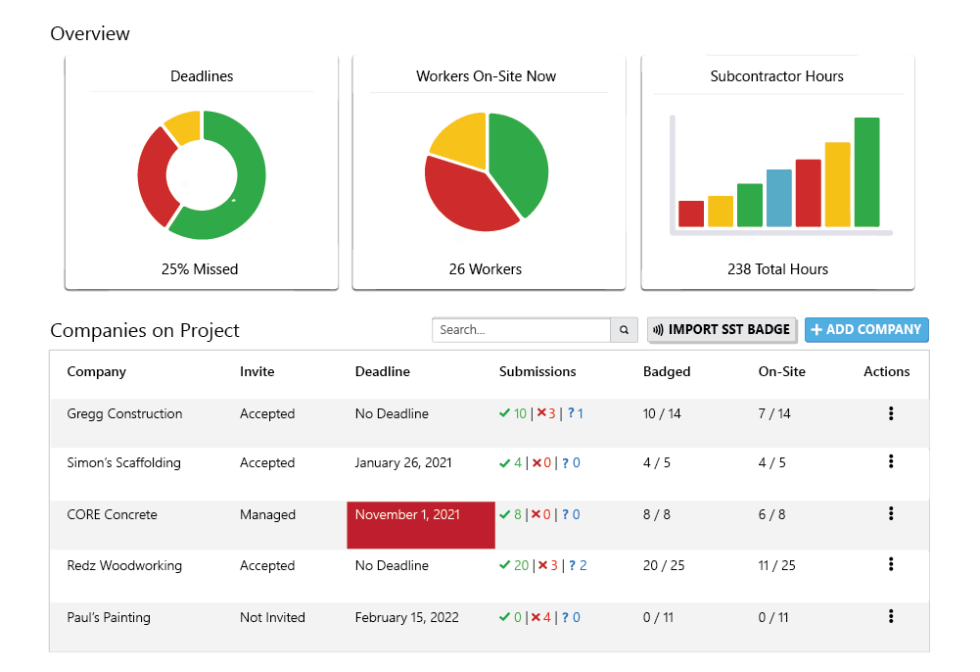Click the Import SST Badge button

pos(722,329)
